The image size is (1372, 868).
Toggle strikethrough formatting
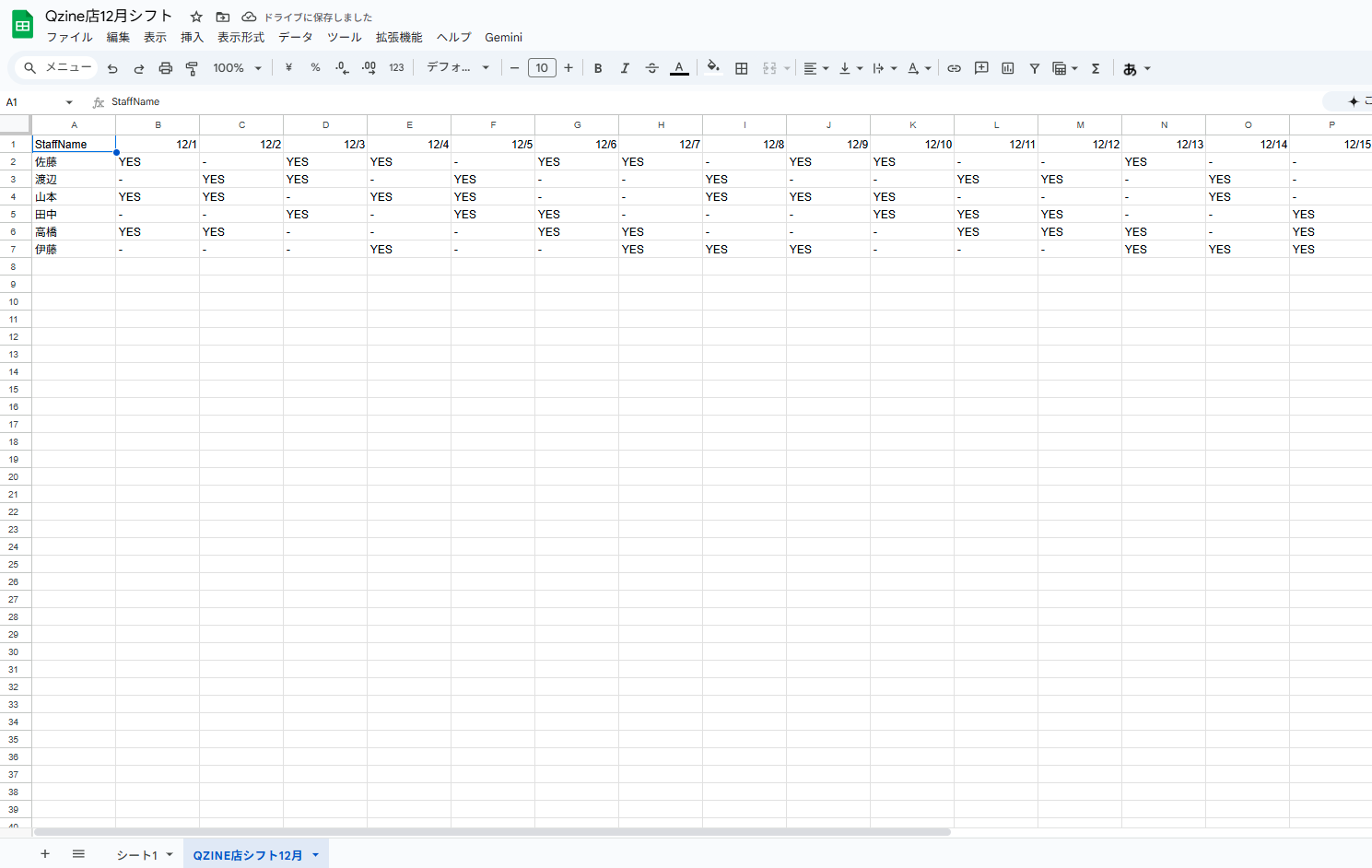coord(651,68)
